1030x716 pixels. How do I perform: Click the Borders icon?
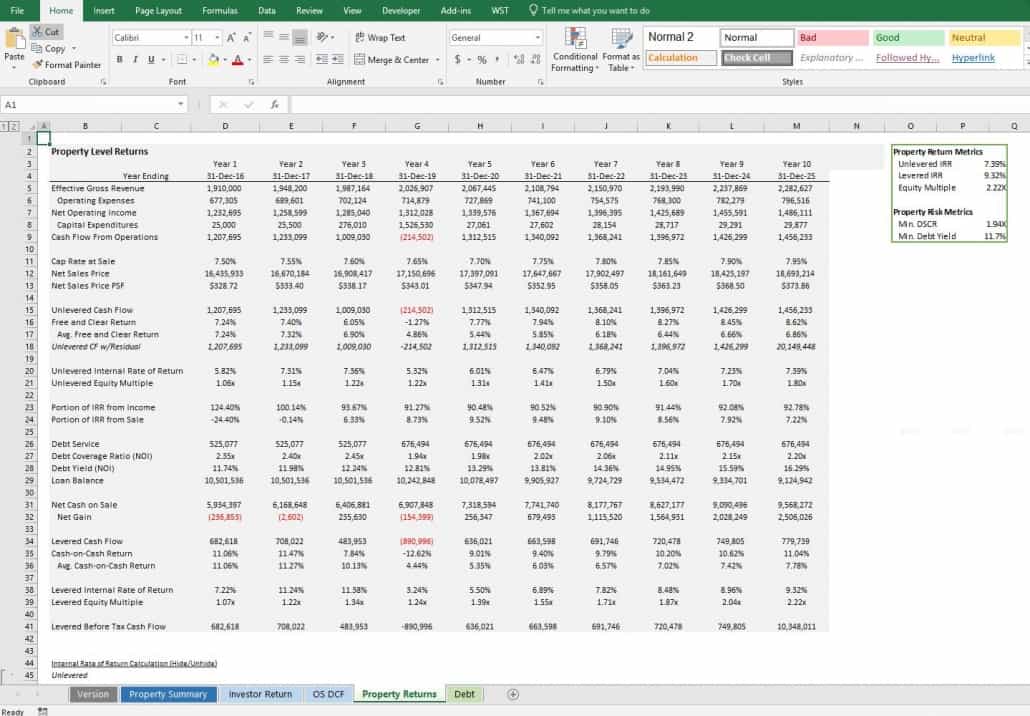[x=182, y=60]
